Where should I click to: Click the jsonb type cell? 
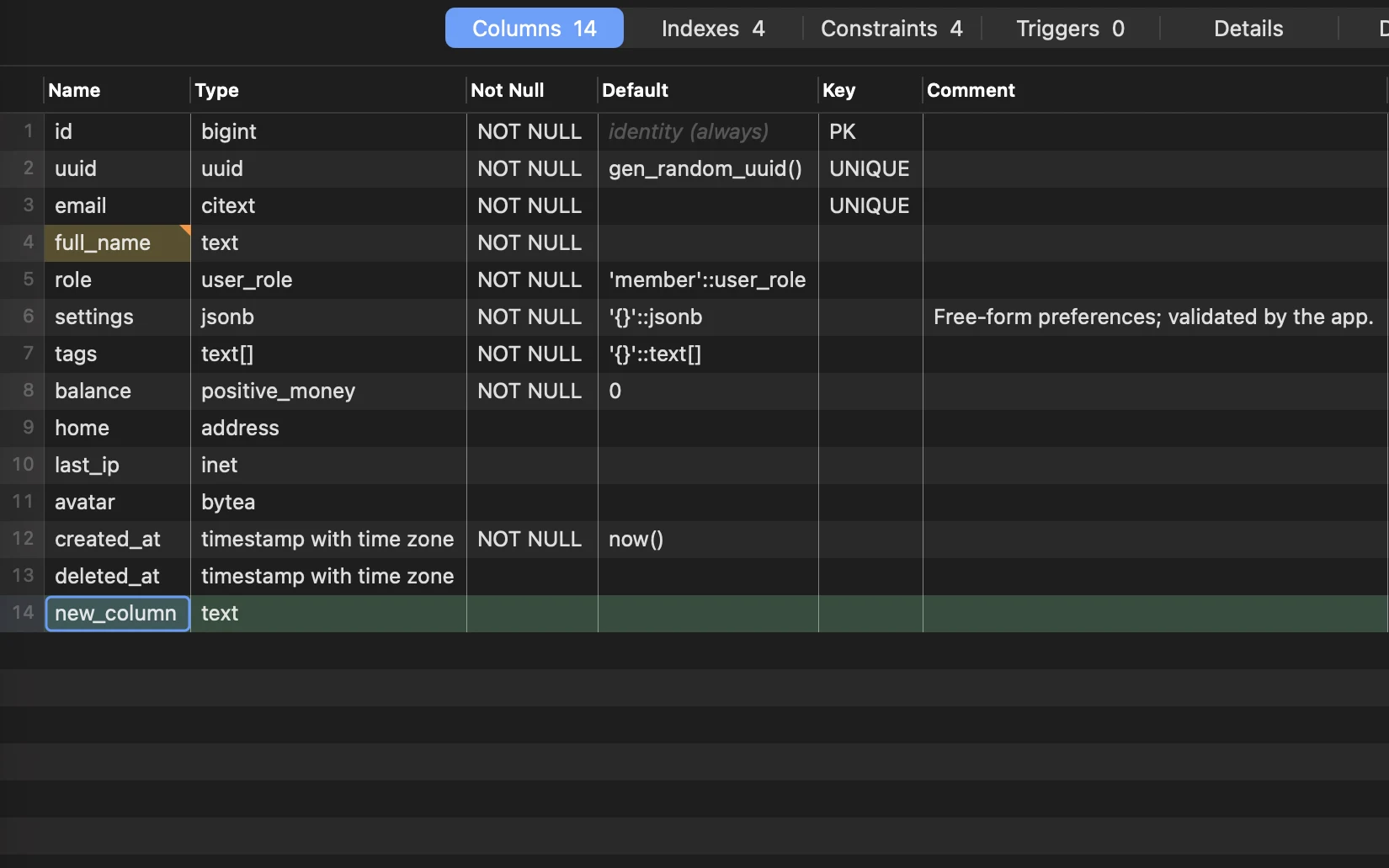pos(328,317)
